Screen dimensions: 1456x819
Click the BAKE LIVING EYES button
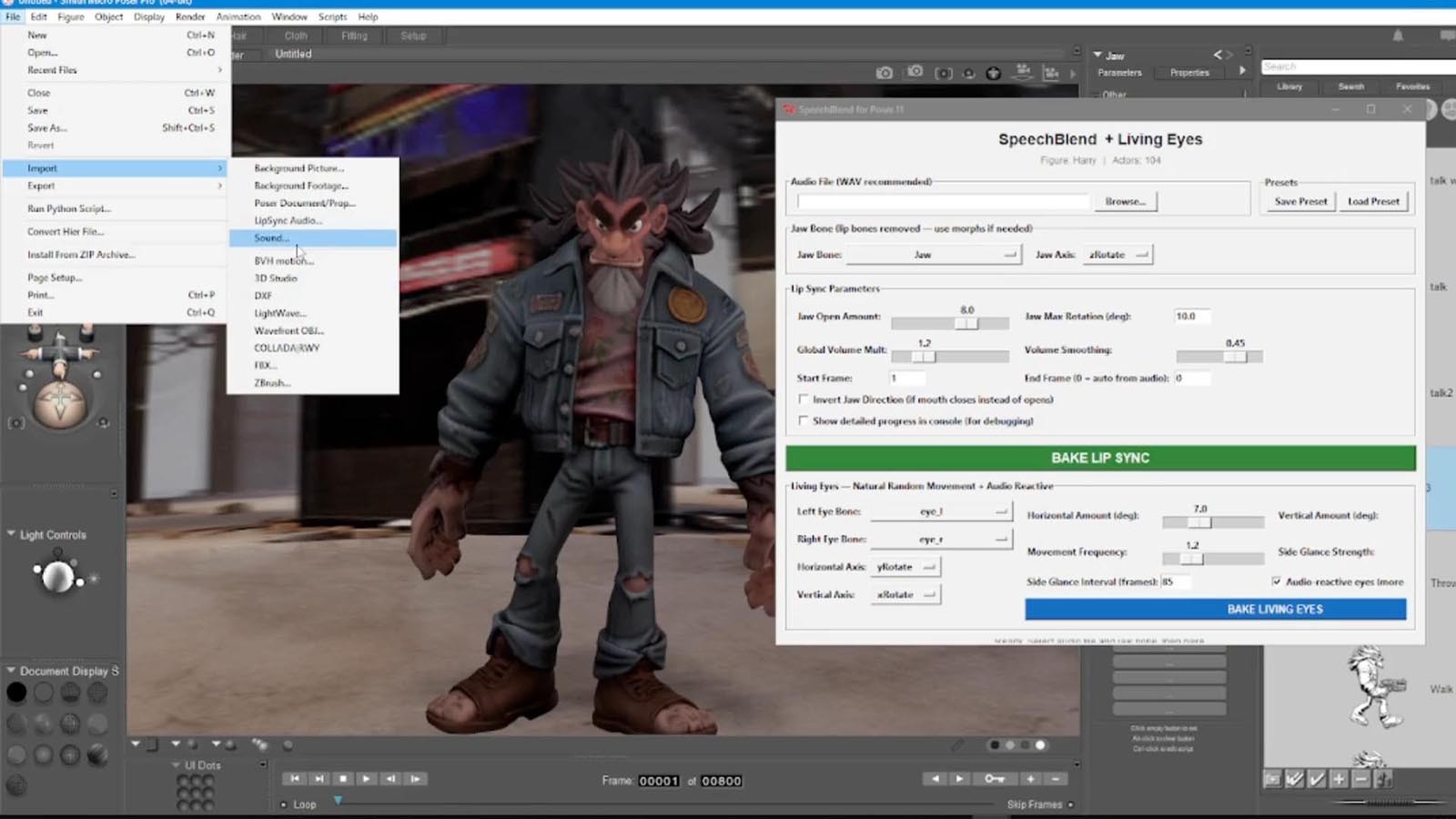pos(1216,609)
